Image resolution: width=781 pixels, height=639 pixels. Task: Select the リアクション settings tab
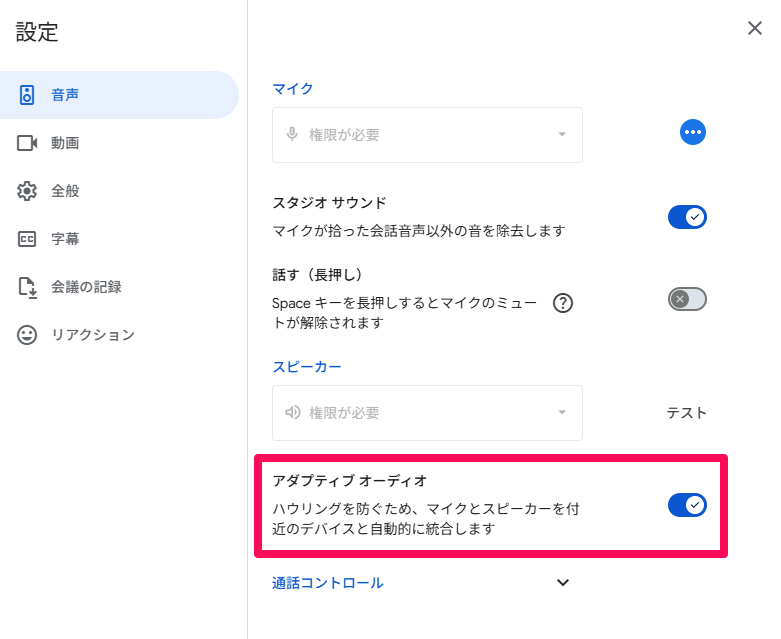tap(119, 335)
